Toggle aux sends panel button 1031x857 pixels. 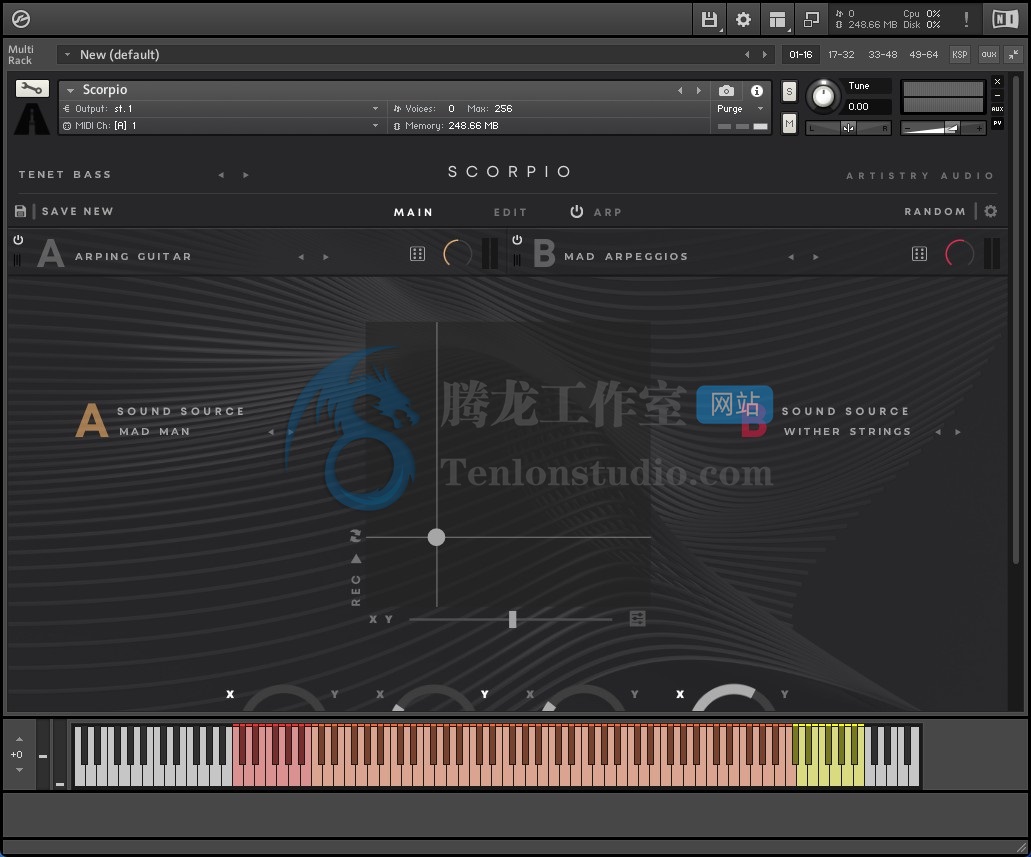pyautogui.click(x=989, y=55)
